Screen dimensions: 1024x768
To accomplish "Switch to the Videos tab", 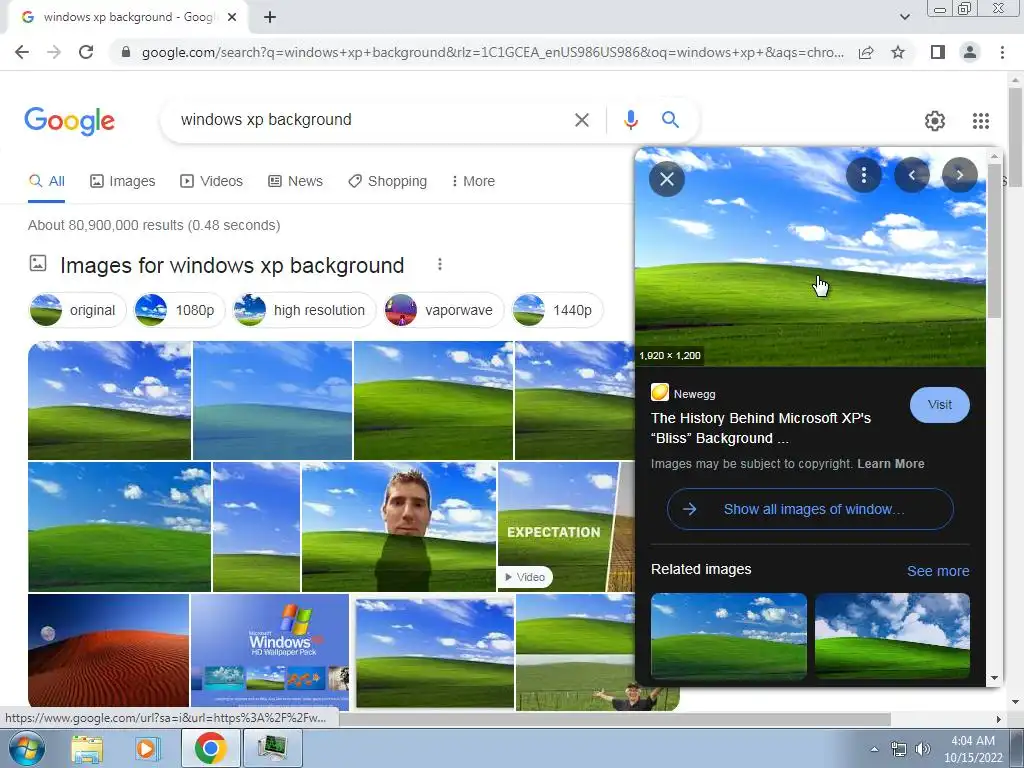I will (212, 182).
